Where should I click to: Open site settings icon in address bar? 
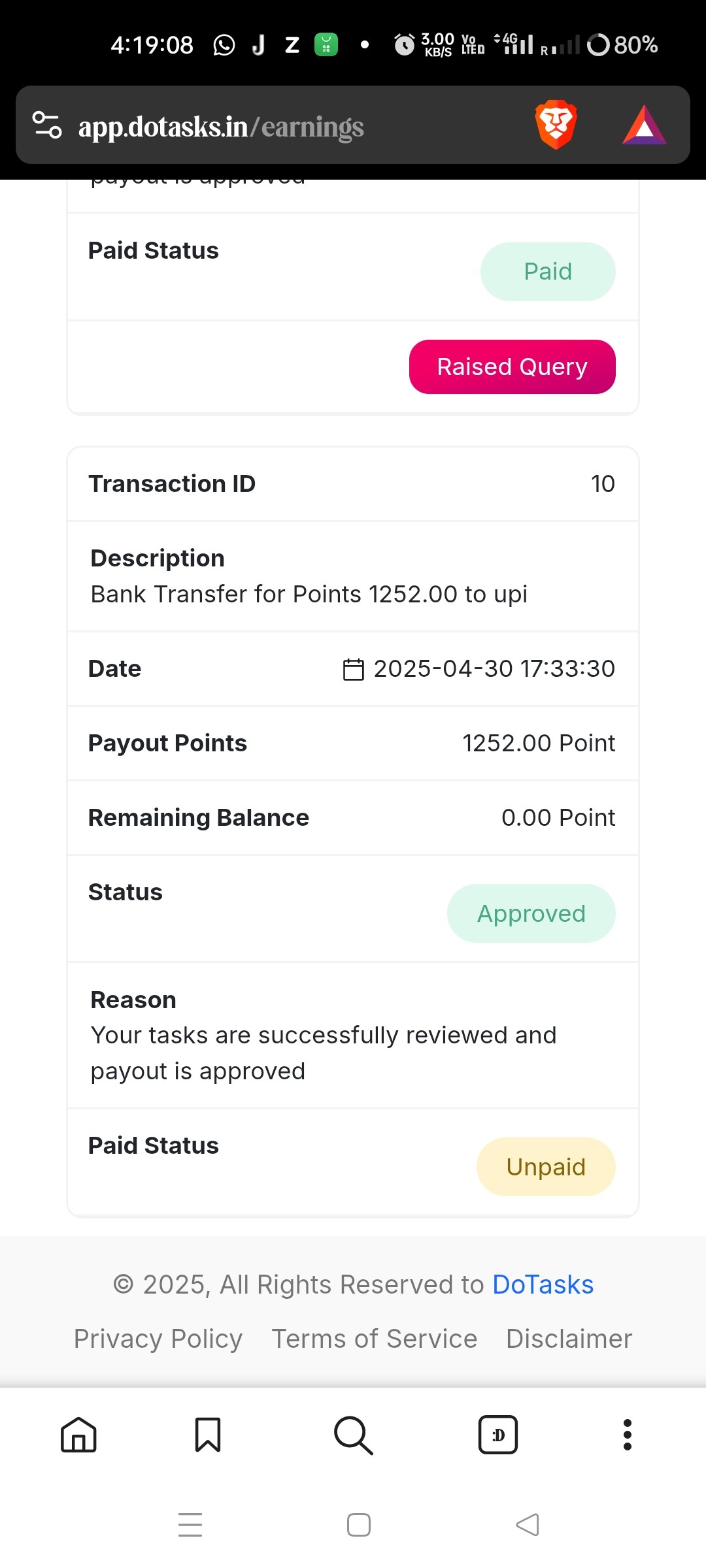47,125
